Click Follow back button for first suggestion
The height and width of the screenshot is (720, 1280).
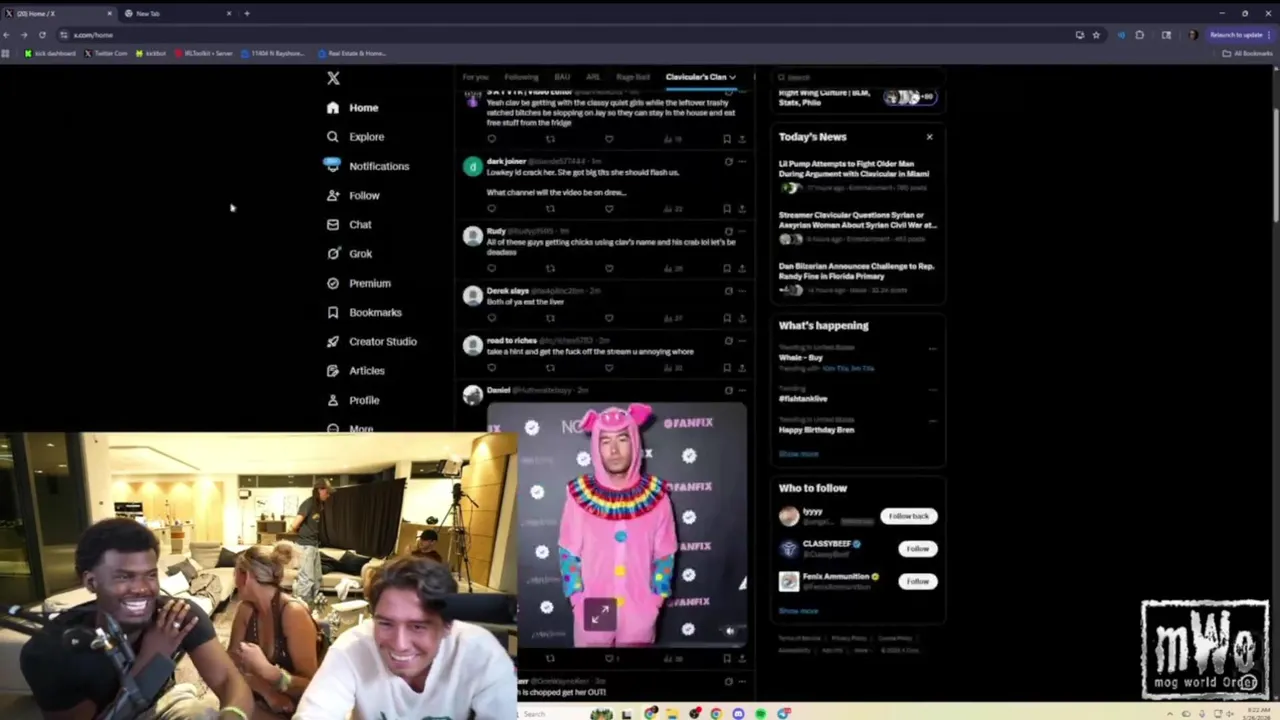tap(909, 516)
